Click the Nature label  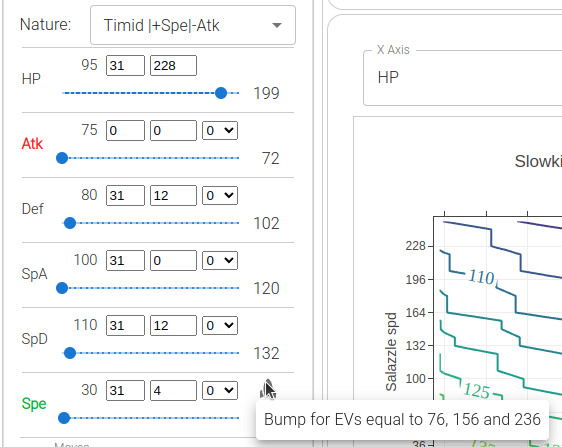point(46,25)
